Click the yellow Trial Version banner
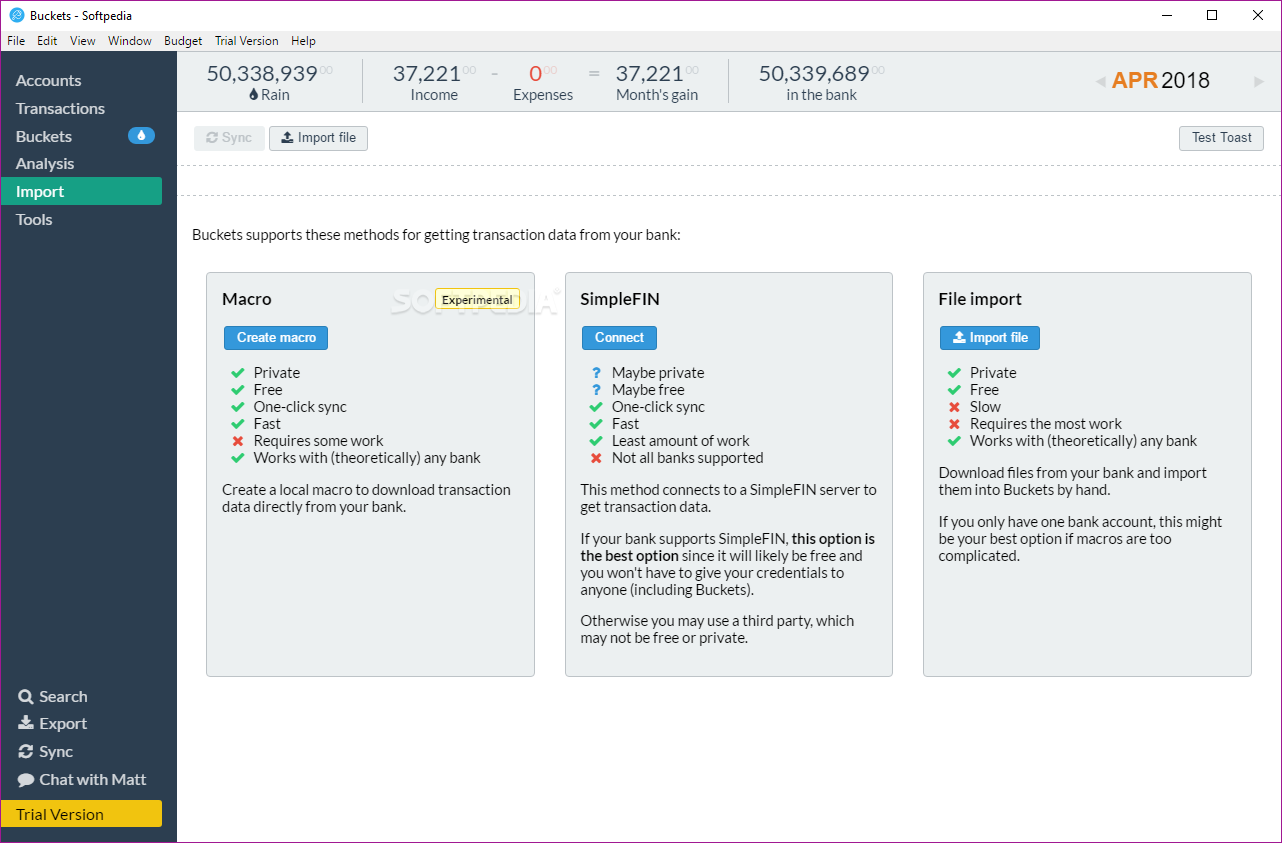The height and width of the screenshot is (843, 1282). [81, 814]
